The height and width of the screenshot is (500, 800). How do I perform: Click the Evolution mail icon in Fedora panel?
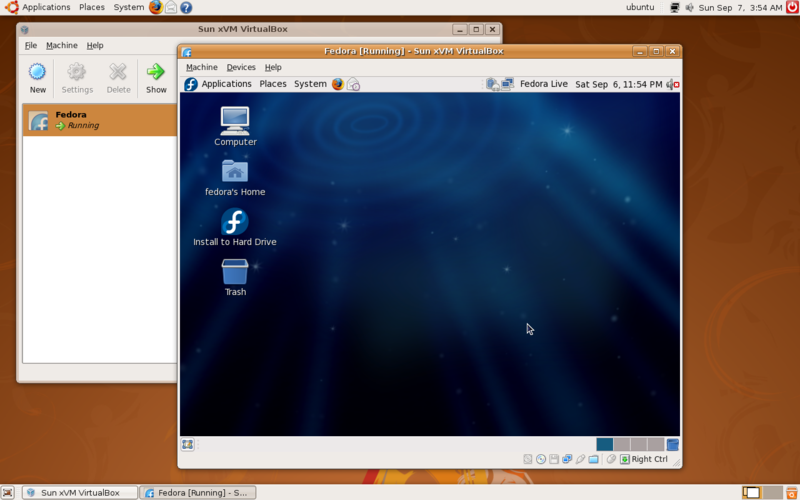point(353,84)
